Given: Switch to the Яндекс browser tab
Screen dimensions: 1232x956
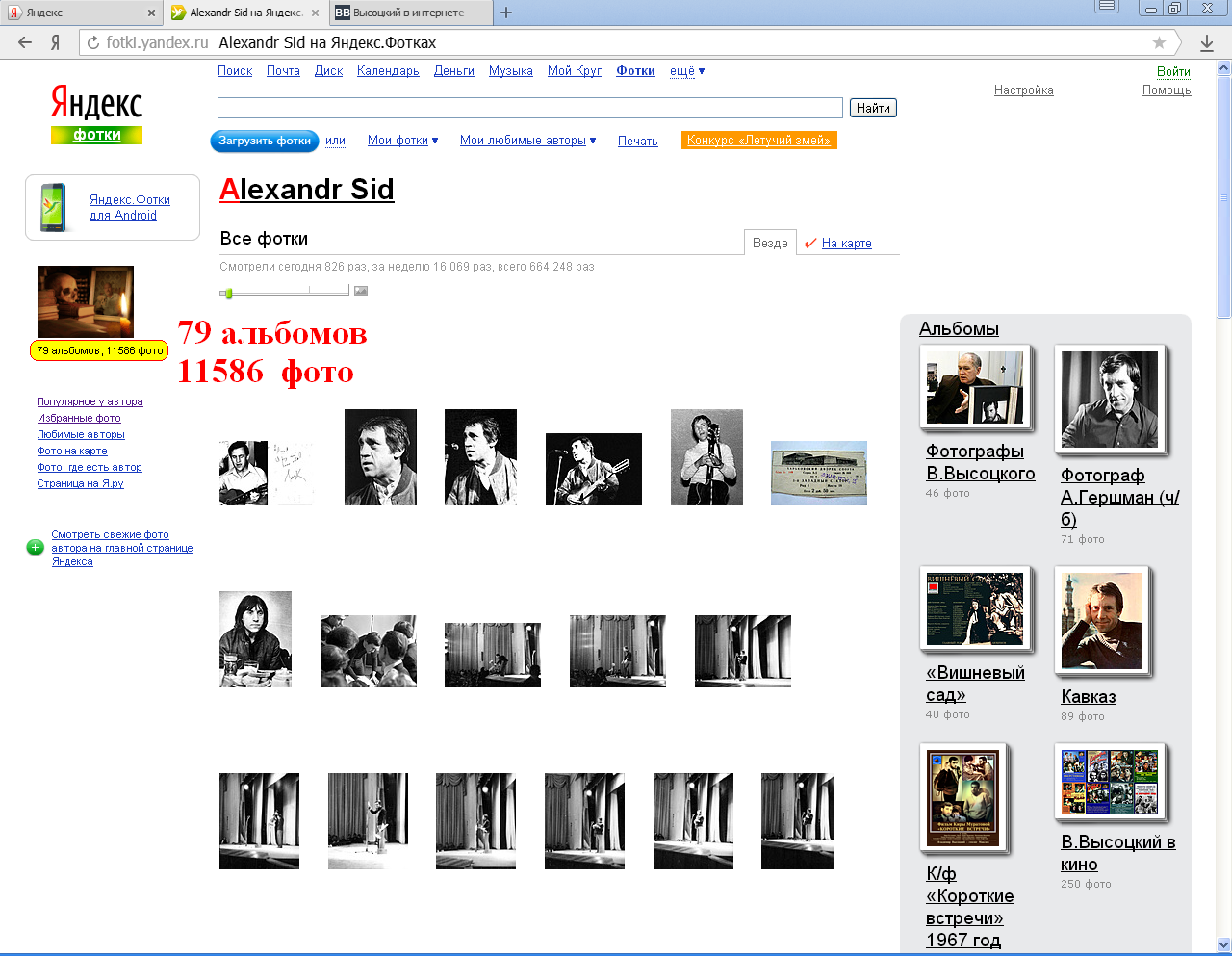Looking at the screenshot, I should [x=81, y=13].
